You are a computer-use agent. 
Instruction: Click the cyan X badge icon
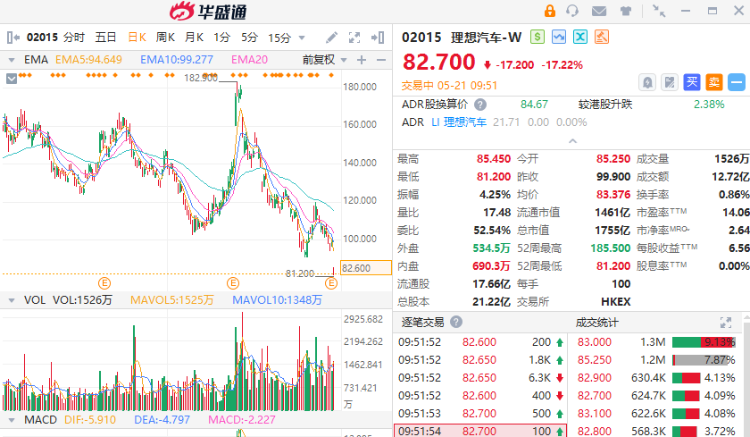click(580, 37)
